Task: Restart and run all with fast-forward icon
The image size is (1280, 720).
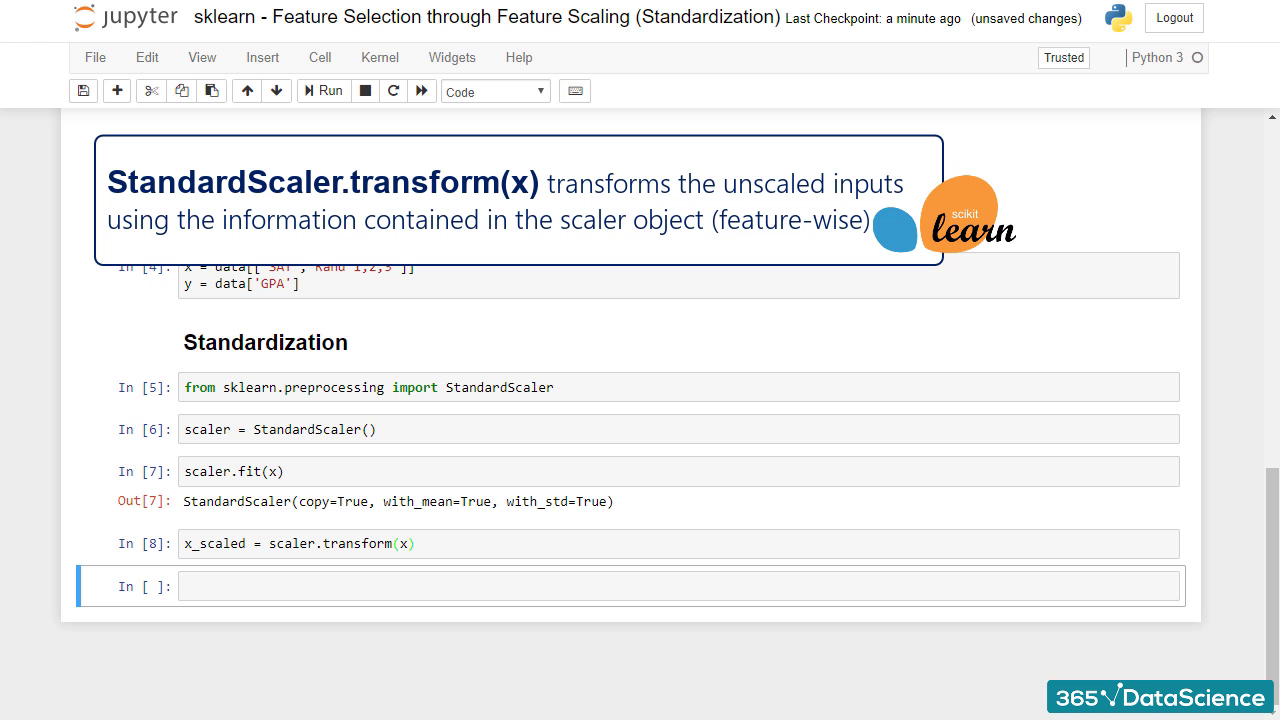Action: coord(422,91)
